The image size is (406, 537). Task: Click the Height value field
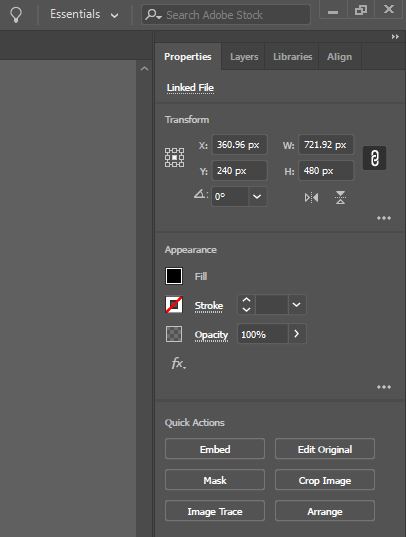[326, 171]
